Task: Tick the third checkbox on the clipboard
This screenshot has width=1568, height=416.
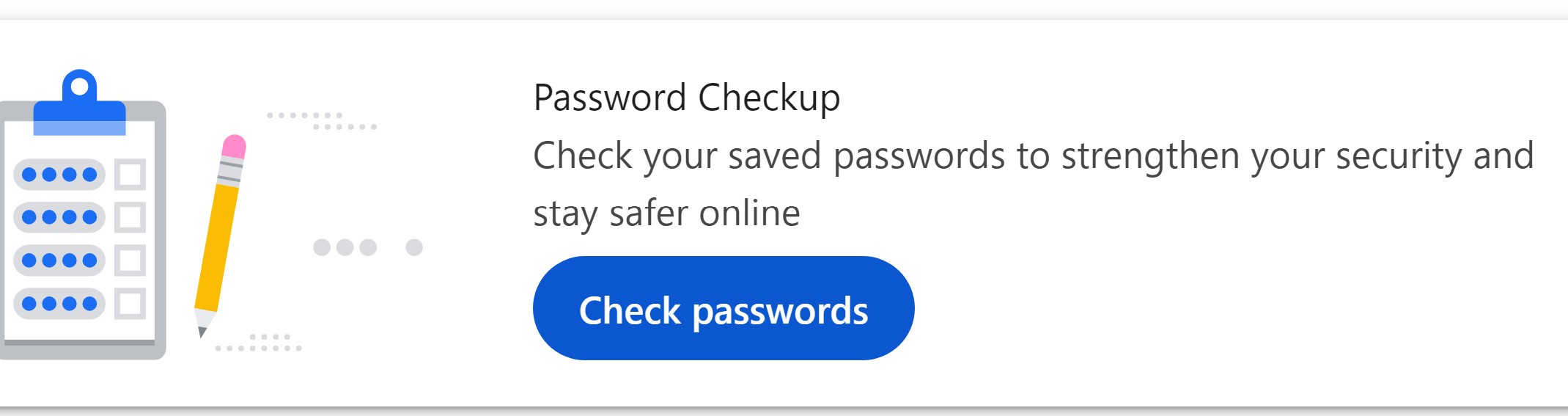Action: point(130,260)
